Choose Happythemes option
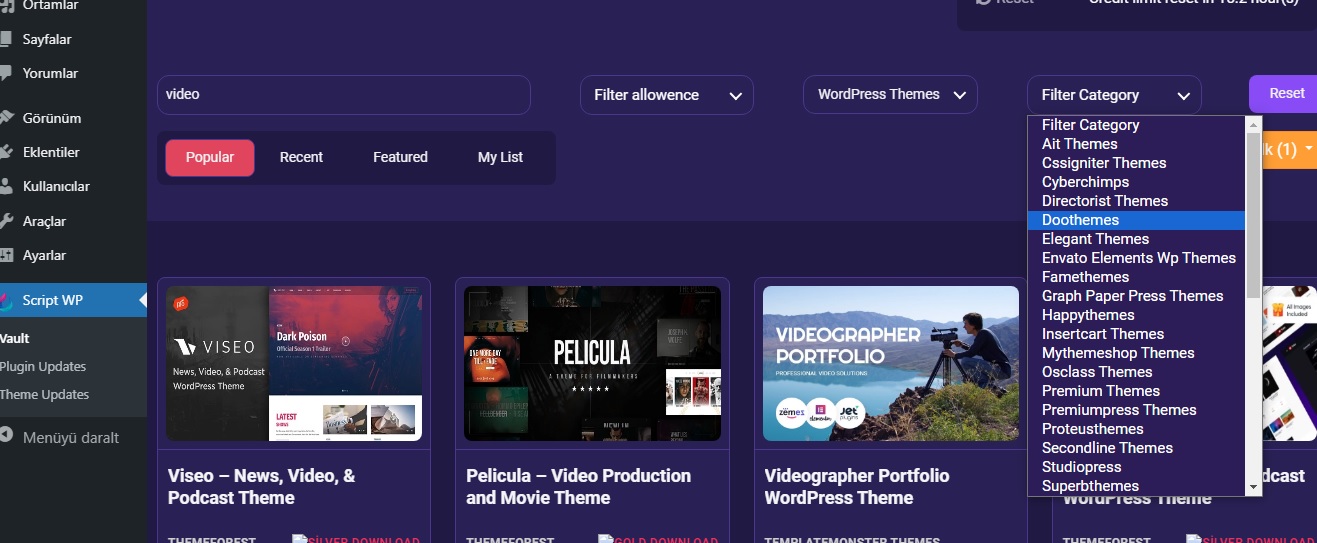This screenshot has height=543, width=1317. coord(1136,315)
